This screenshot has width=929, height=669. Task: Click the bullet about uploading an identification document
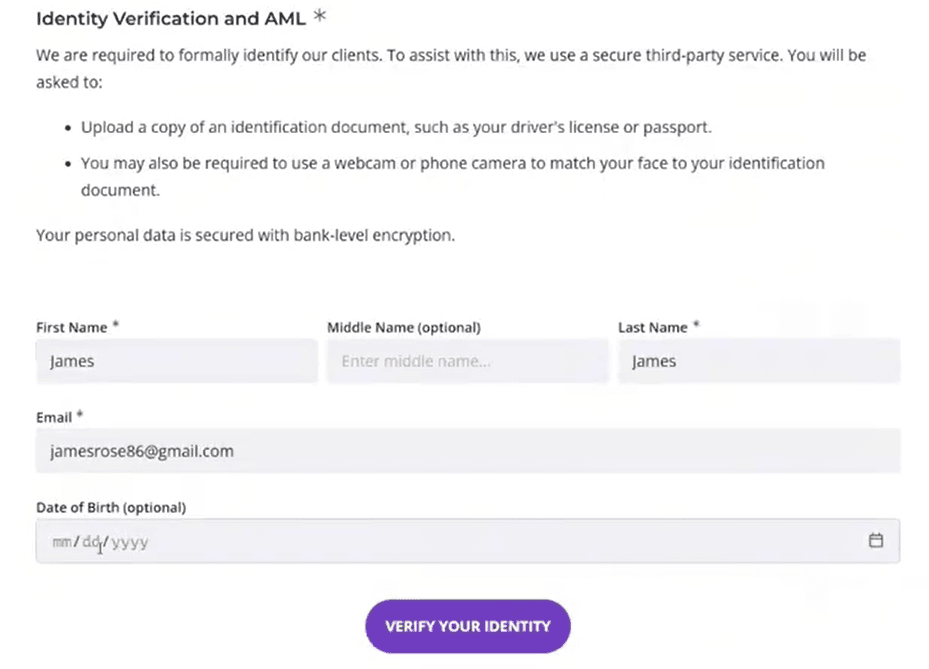397,128
